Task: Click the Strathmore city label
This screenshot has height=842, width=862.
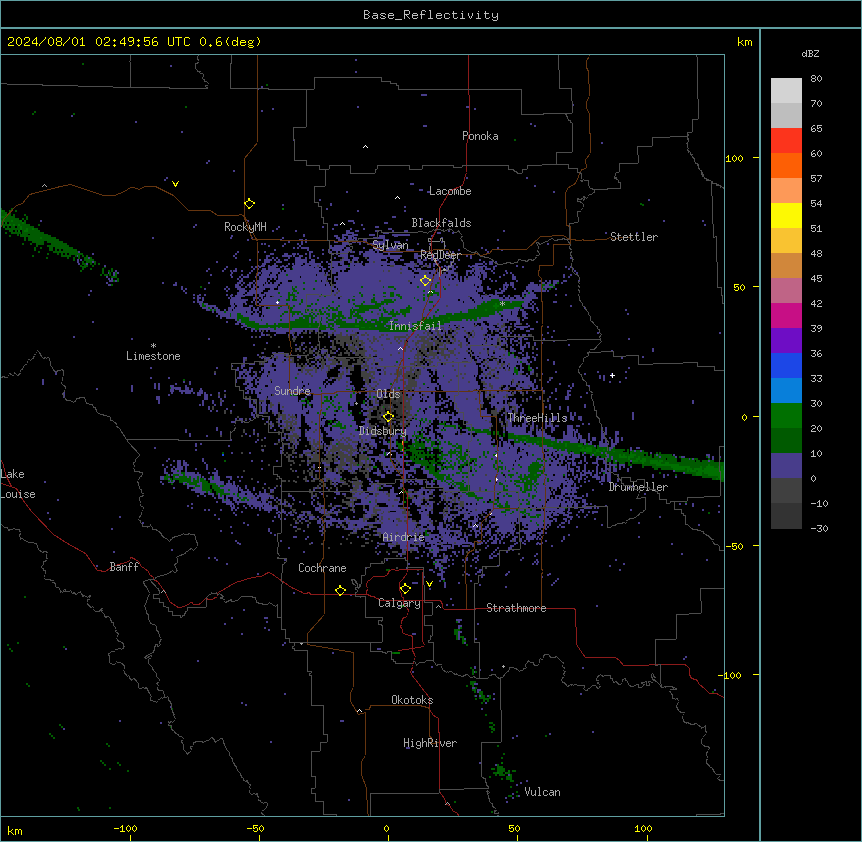Action: coord(516,608)
